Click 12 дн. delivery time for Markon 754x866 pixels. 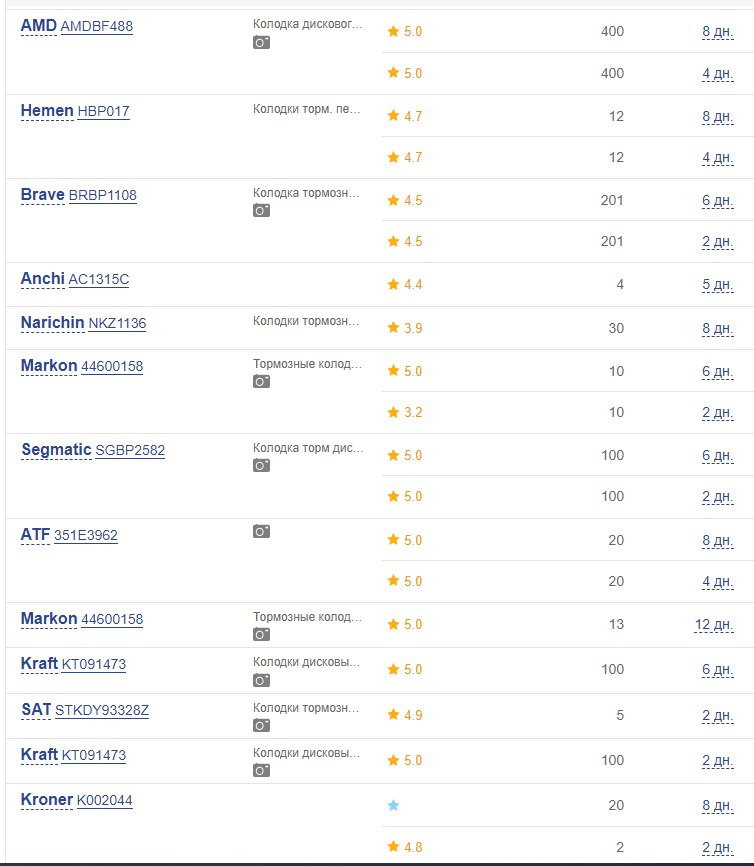[x=714, y=625]
